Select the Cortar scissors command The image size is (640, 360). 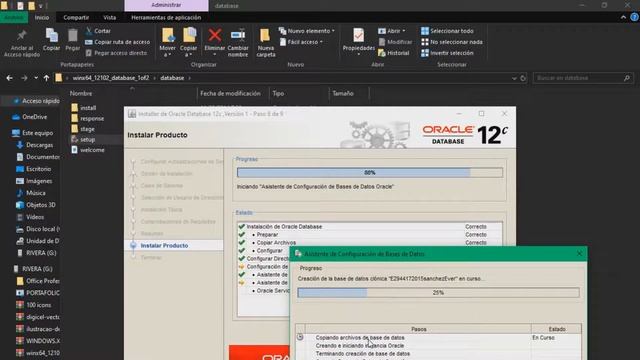(x=98, y=31)
